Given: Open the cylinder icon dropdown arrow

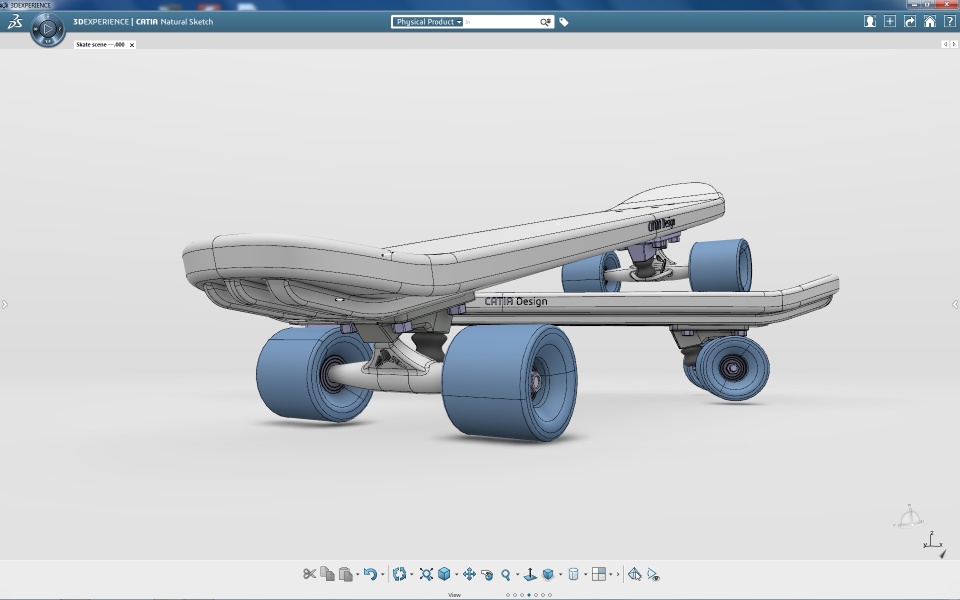Looking at the screenshot, I should 585,574.
